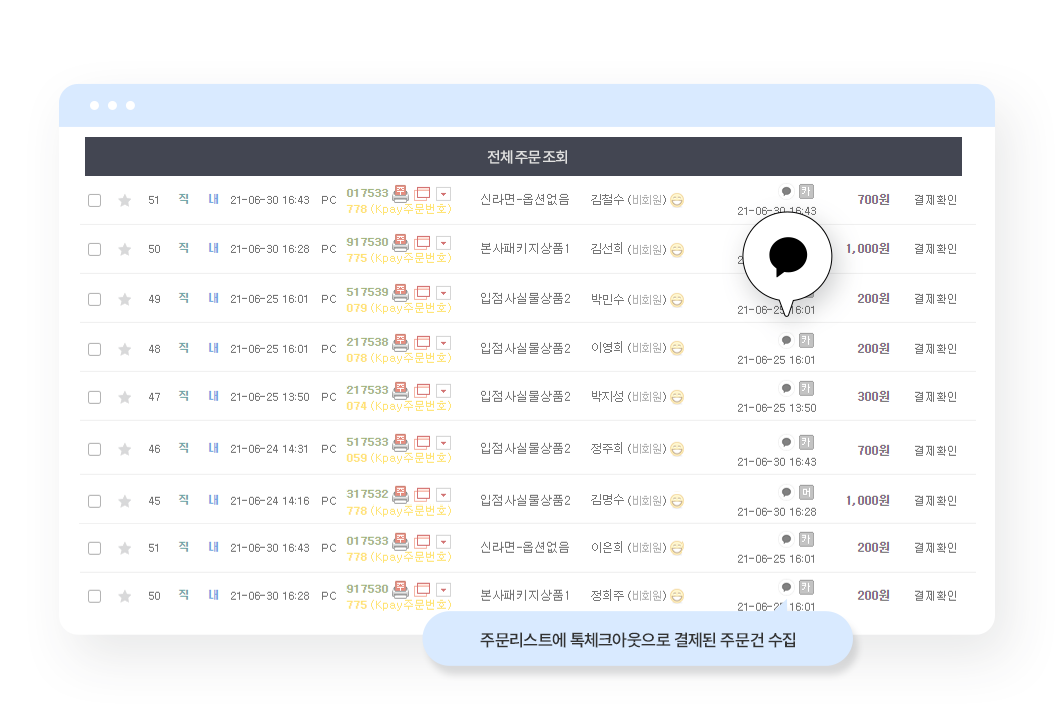Click the chat bubble icon on the 이영희 order row
Image resolution: width=1055 pixels, height=704 pixels.
(x=786, y=340)
